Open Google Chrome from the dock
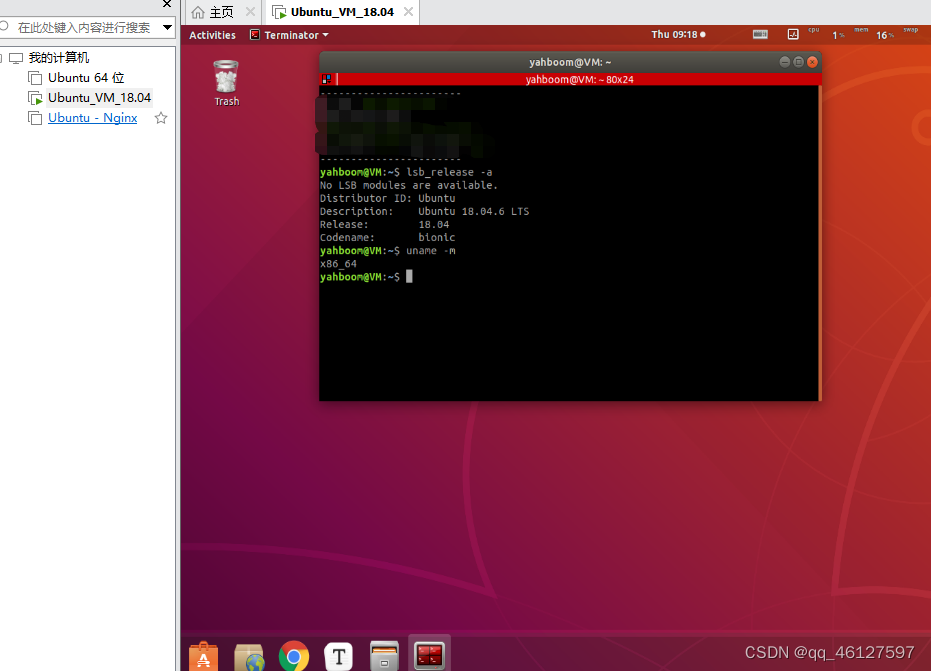931x671 pixels. (294, 657)
